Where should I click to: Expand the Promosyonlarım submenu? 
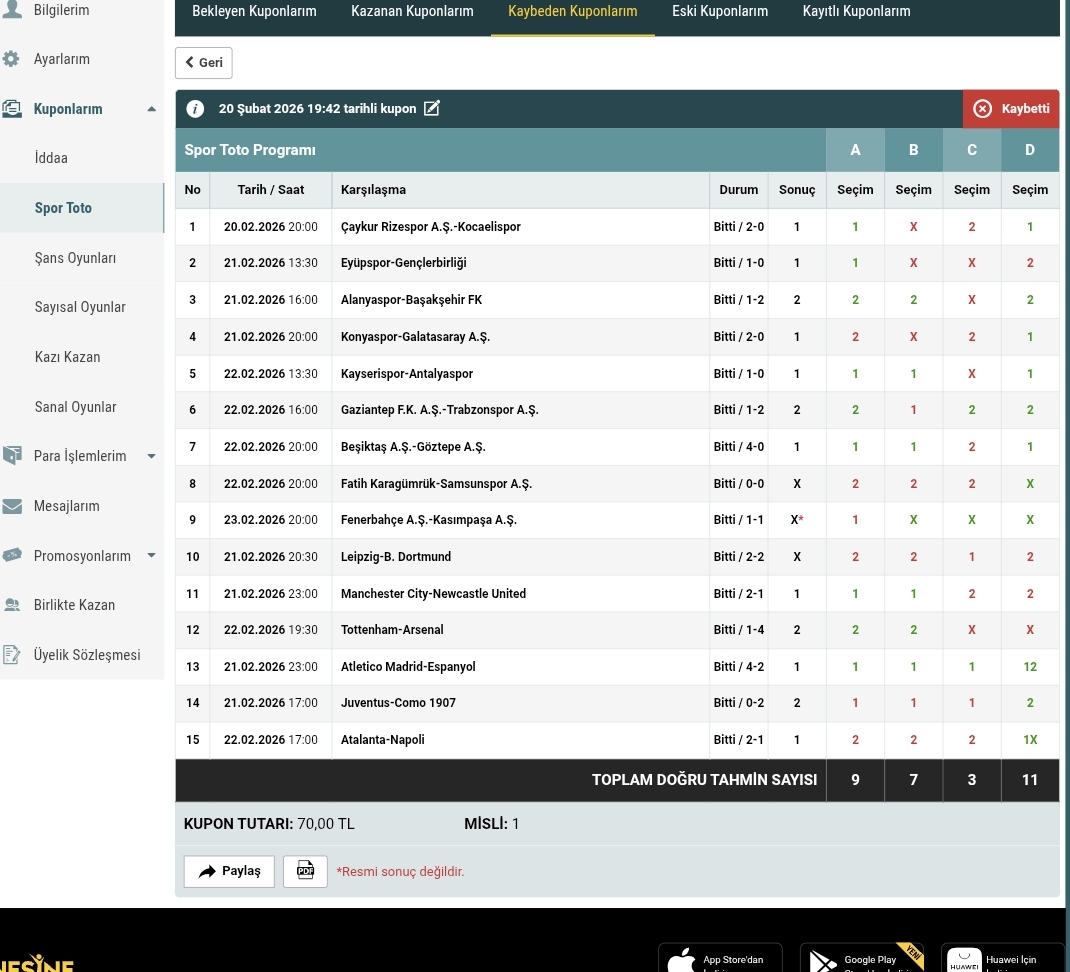[x=151, y=556]
